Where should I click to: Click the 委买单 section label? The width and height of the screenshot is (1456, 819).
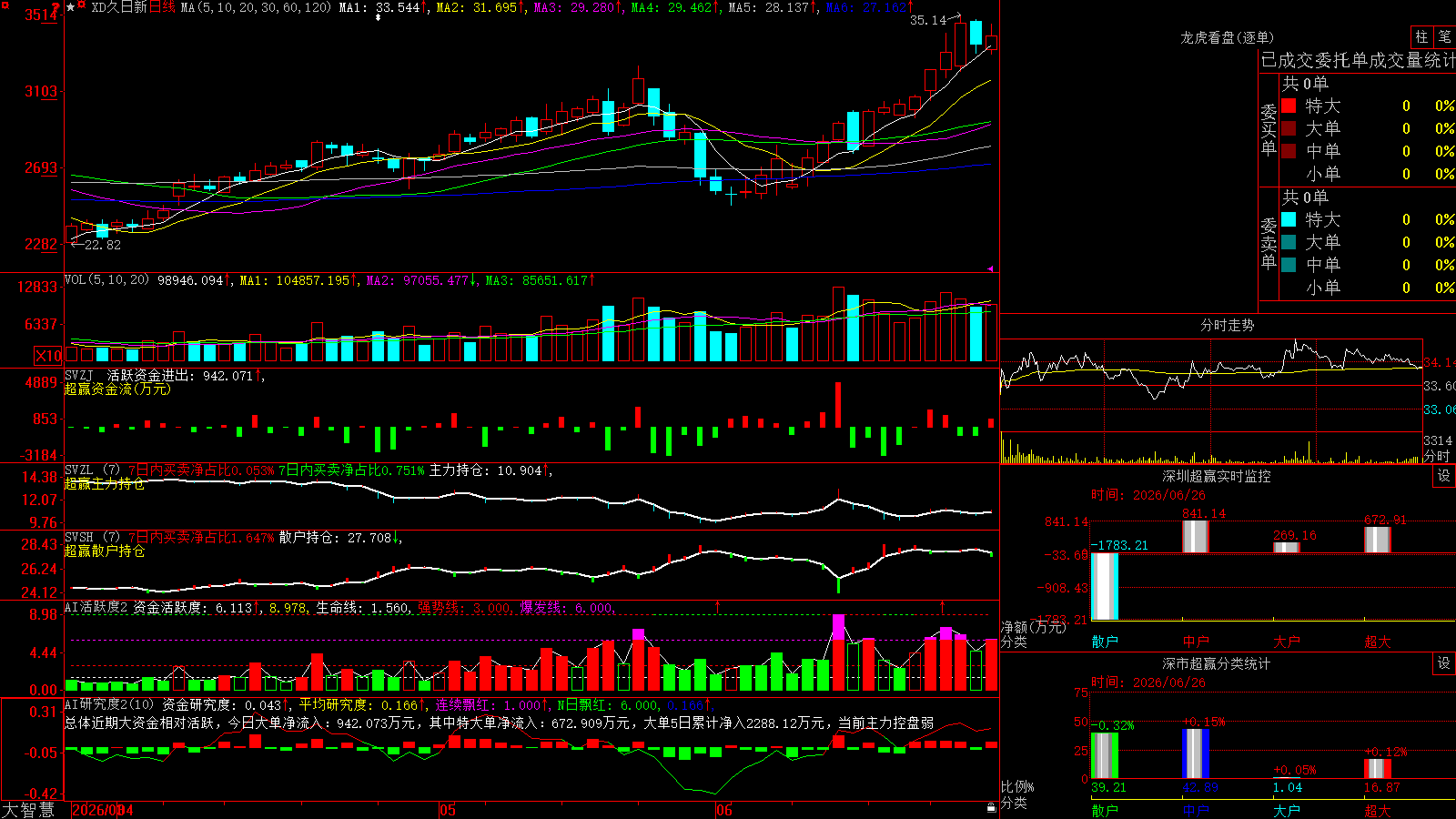click(x=1269, y=130)
